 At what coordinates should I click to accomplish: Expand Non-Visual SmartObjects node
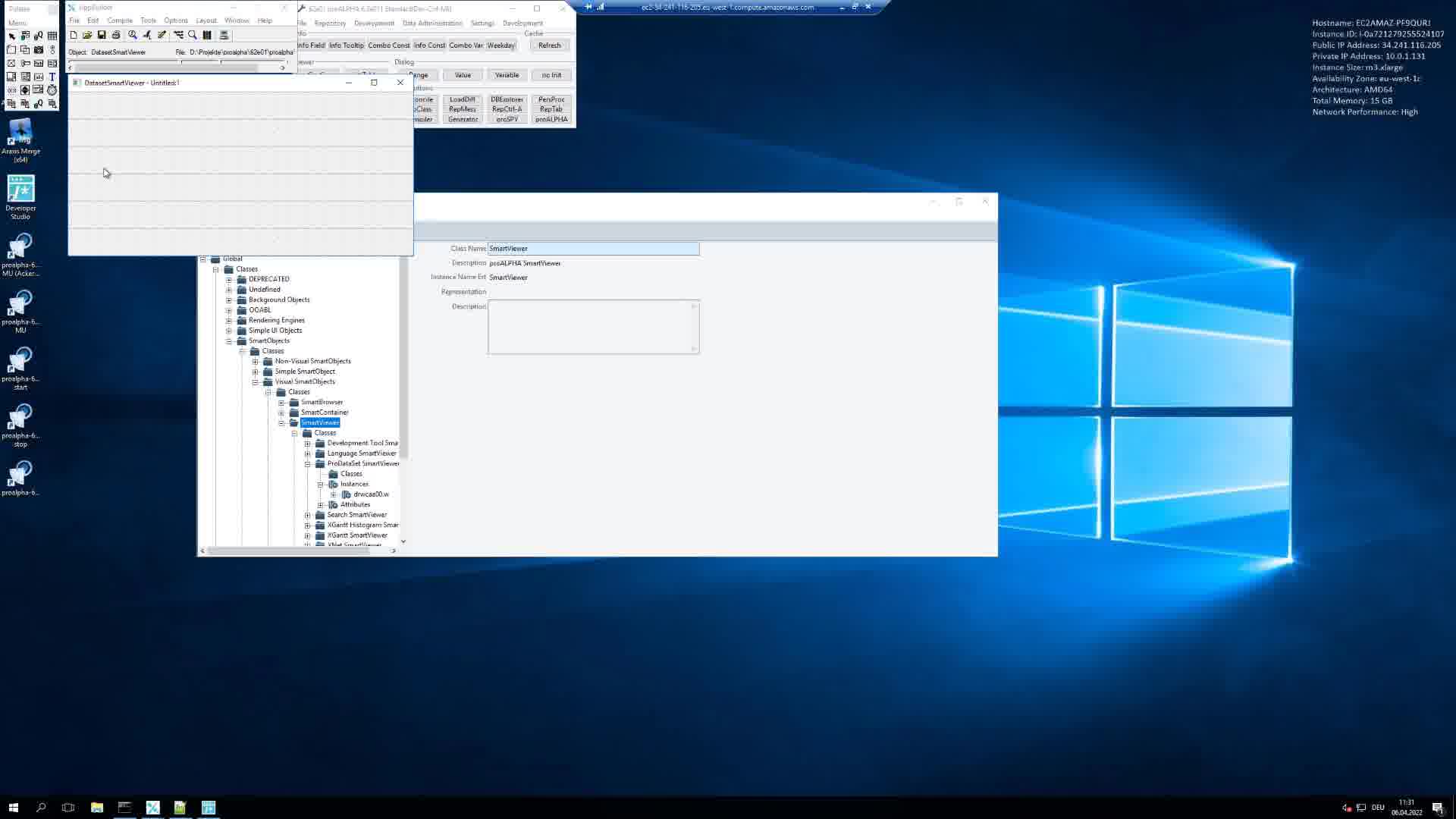coord(256,362)
